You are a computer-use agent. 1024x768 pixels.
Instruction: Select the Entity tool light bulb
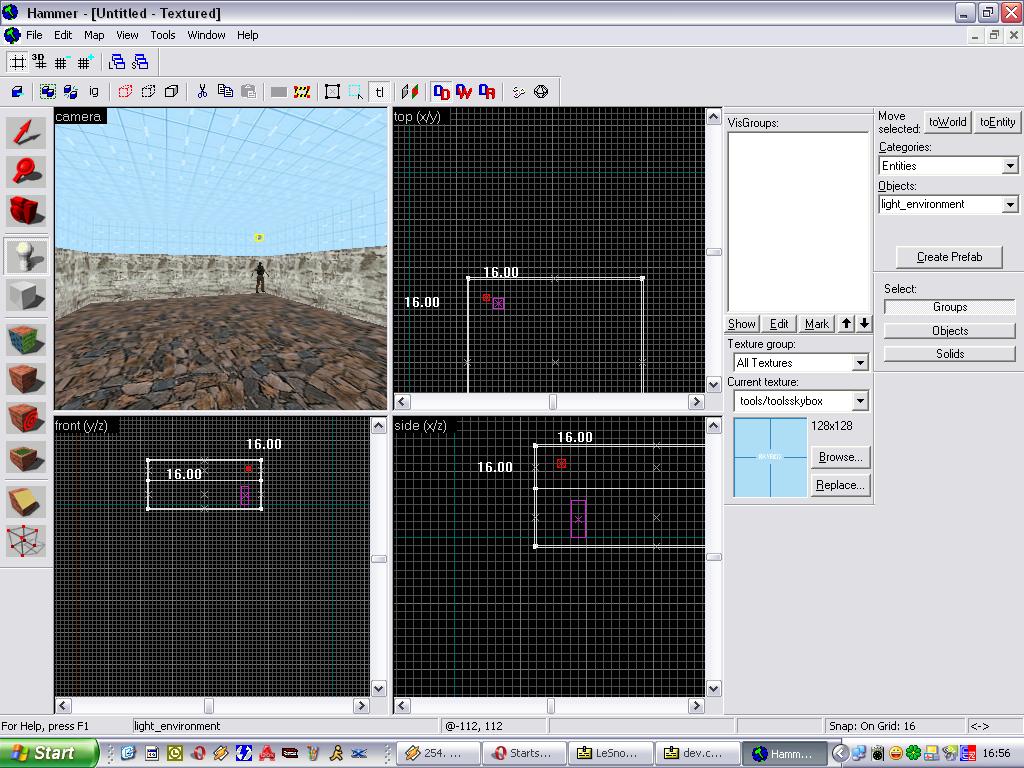click(x=26, y=256)
